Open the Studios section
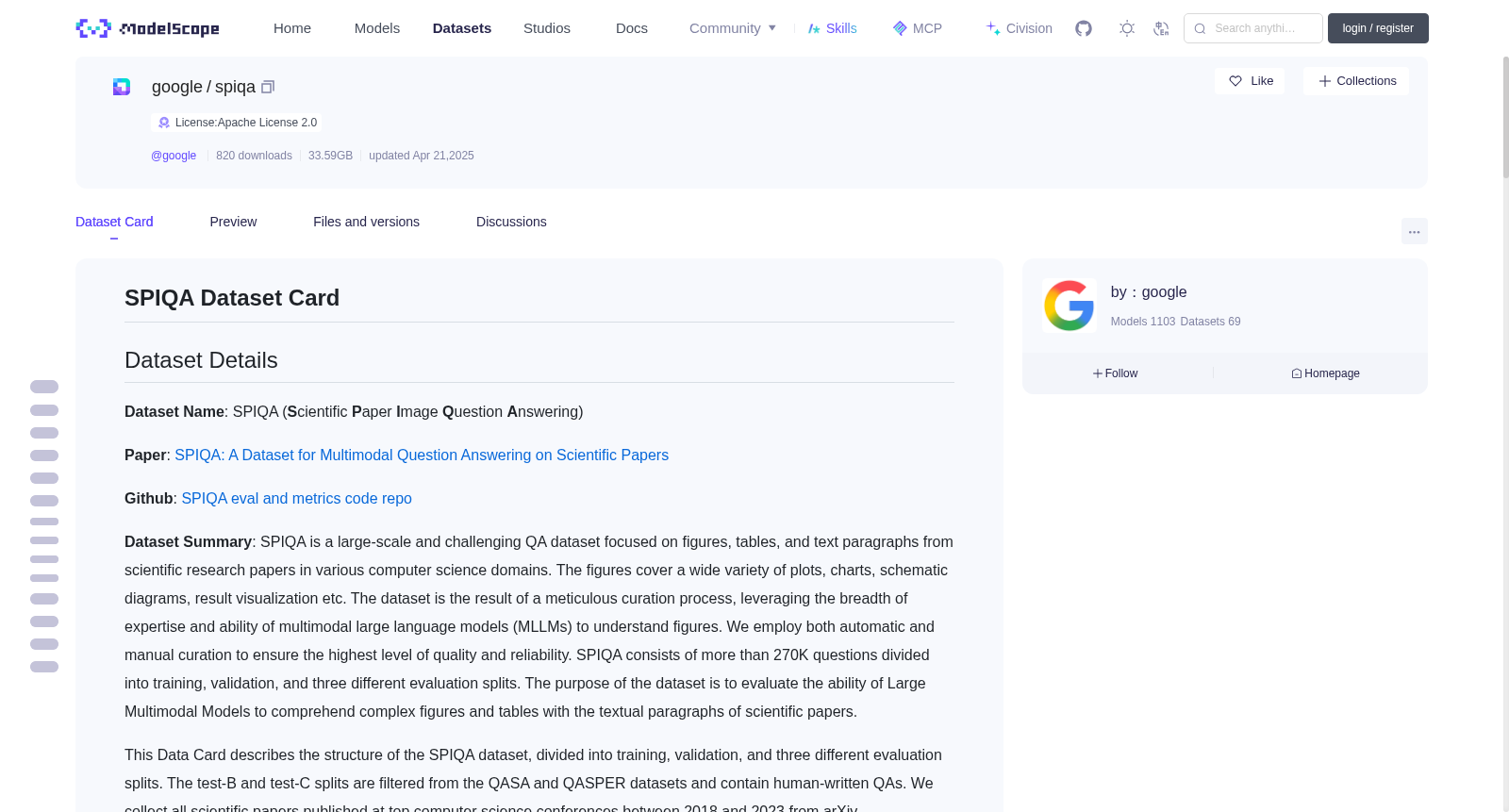 547,28
